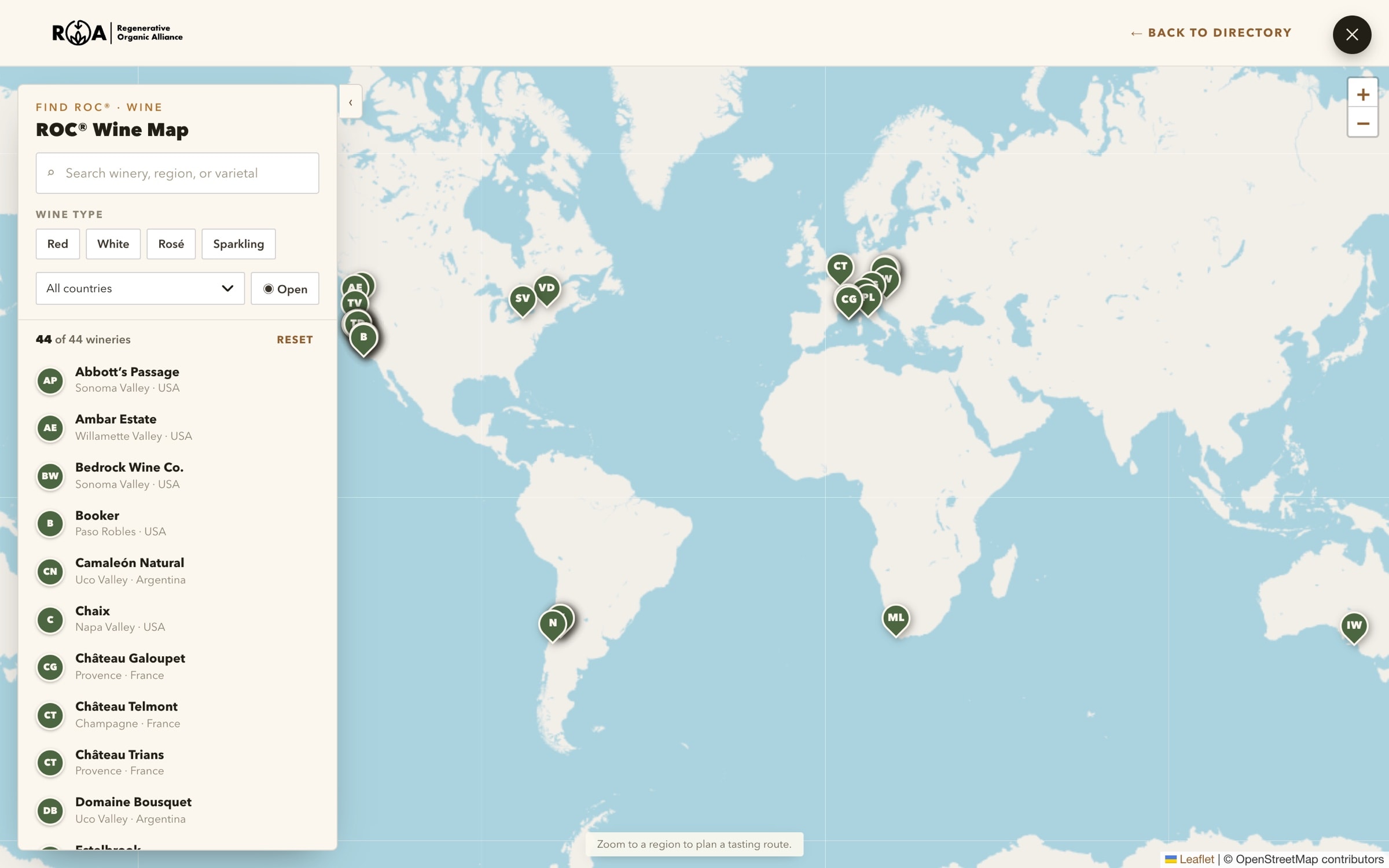Click the ROA Regenerative Organic Alliance logo
Screen dimensions: 1389x868
pos(117,33)
